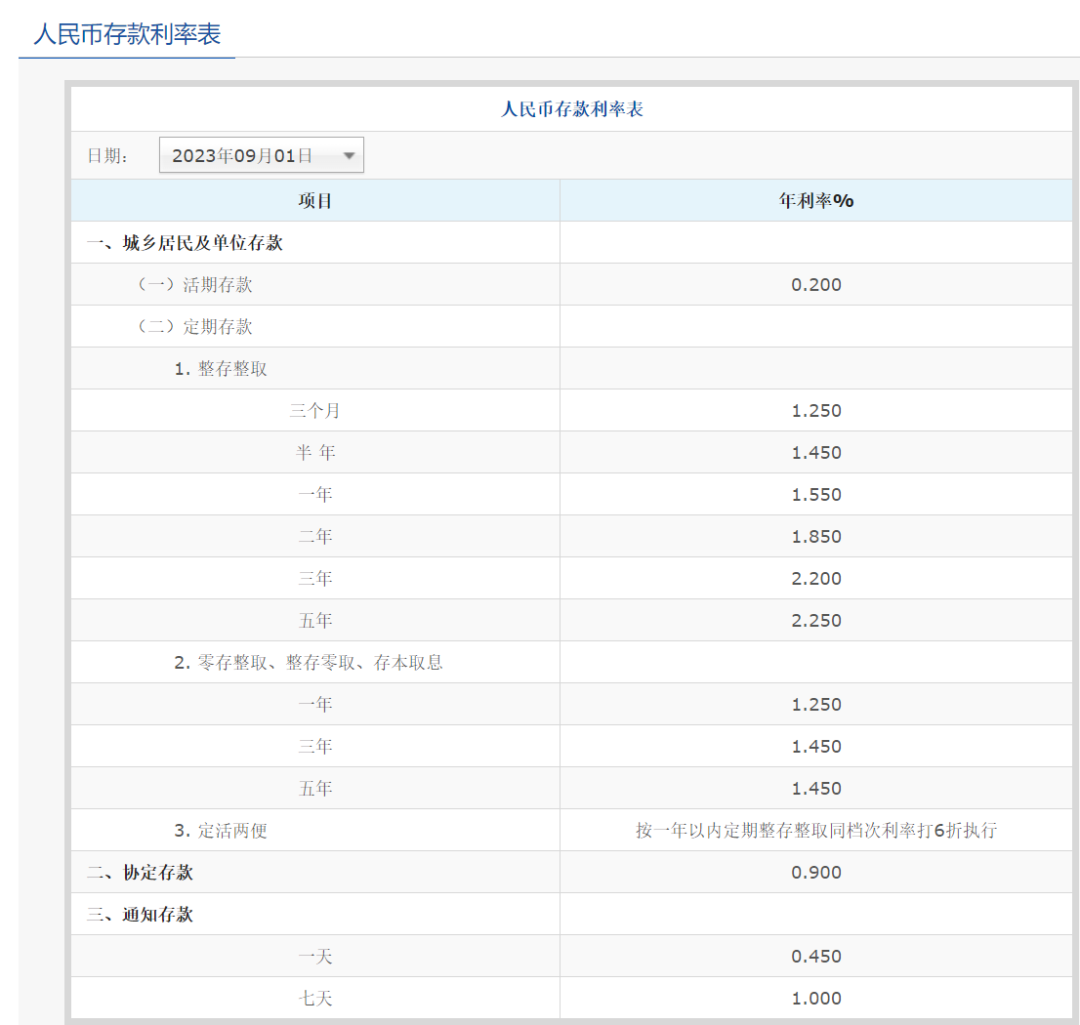
Task: Select the 人民币存款利率表 page tab
Action: click(127, 34)
